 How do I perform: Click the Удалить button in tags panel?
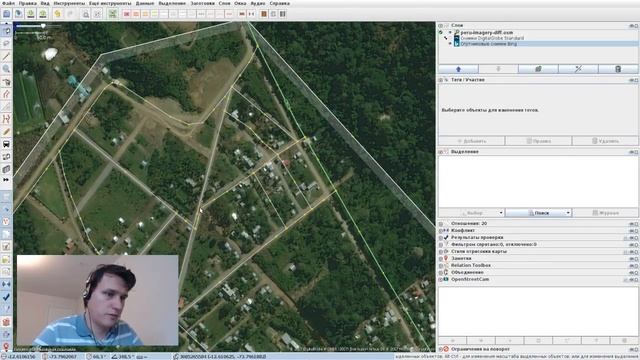pos(605,141)
